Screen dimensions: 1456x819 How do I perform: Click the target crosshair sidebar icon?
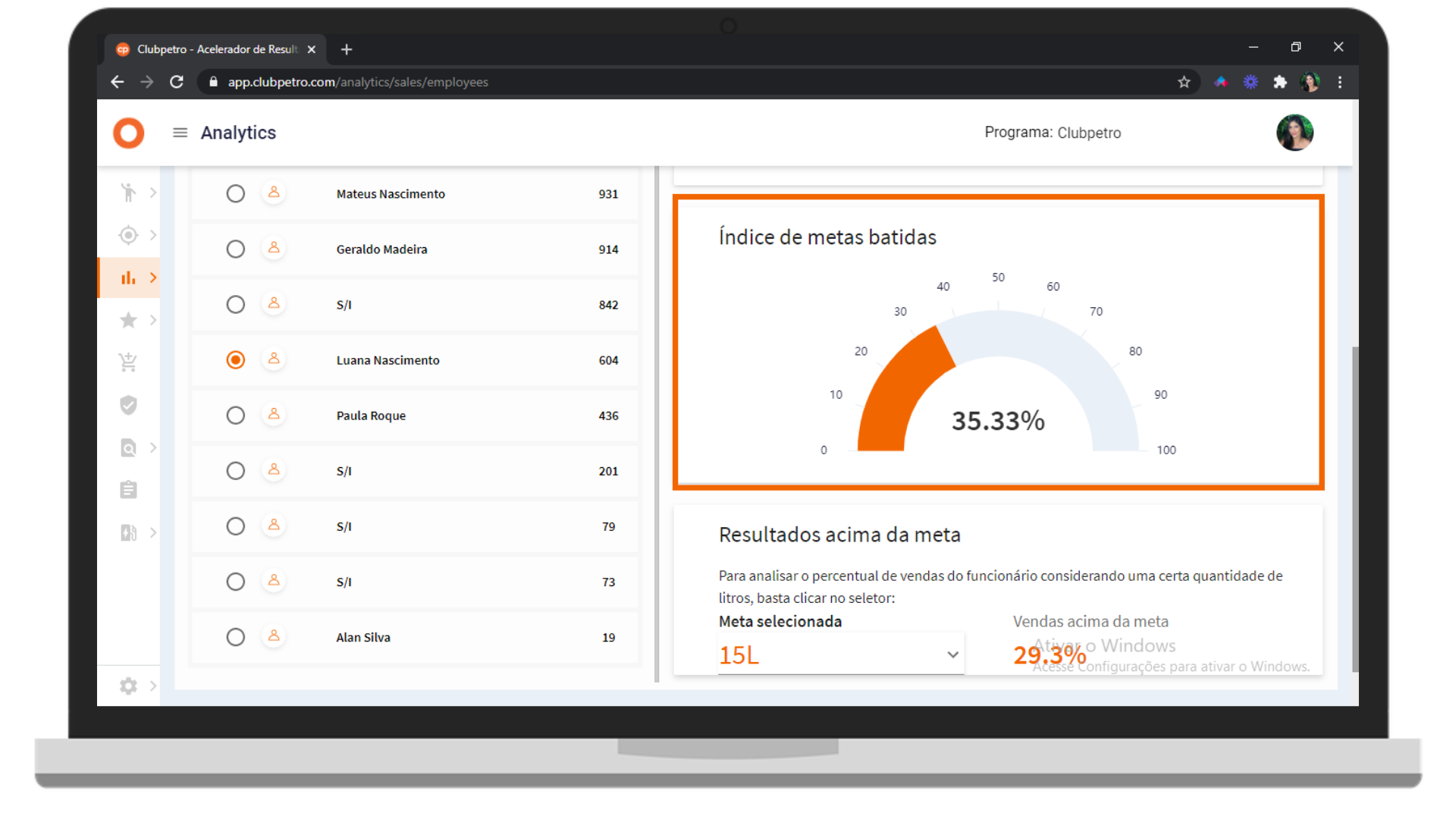[128, 235]
